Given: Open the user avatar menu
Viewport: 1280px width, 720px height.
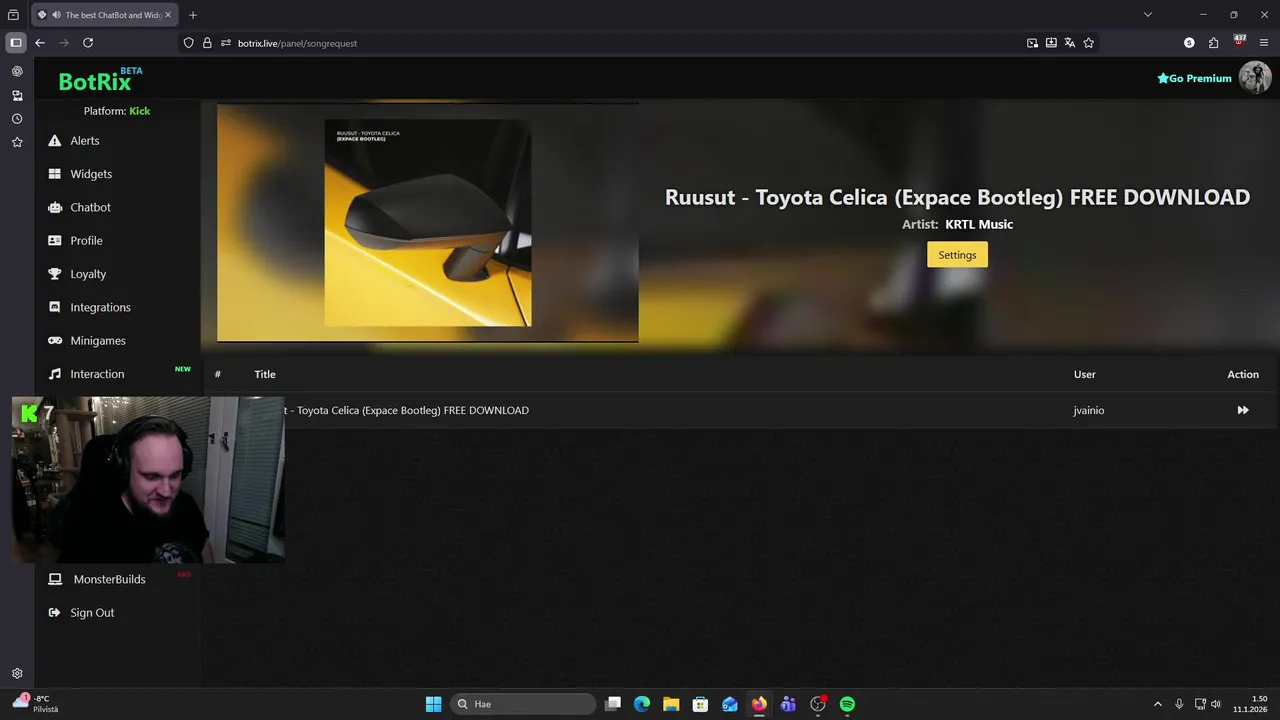Looking at the screenshot, I should coord(1255,77).
